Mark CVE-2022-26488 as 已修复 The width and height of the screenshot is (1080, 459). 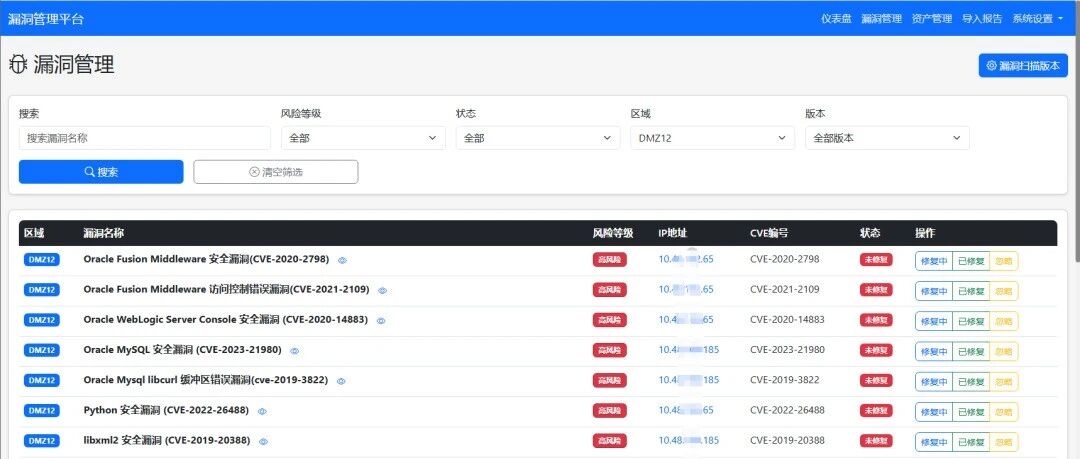[x=971, y=411]
